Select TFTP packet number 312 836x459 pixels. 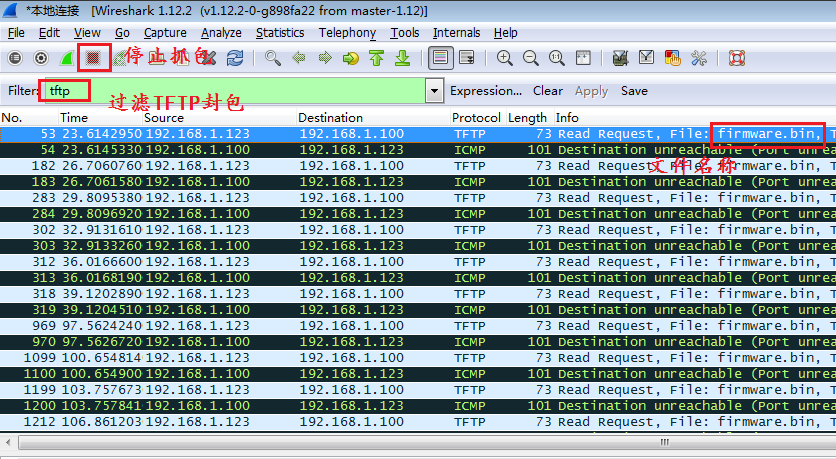(x=418, y=262)
